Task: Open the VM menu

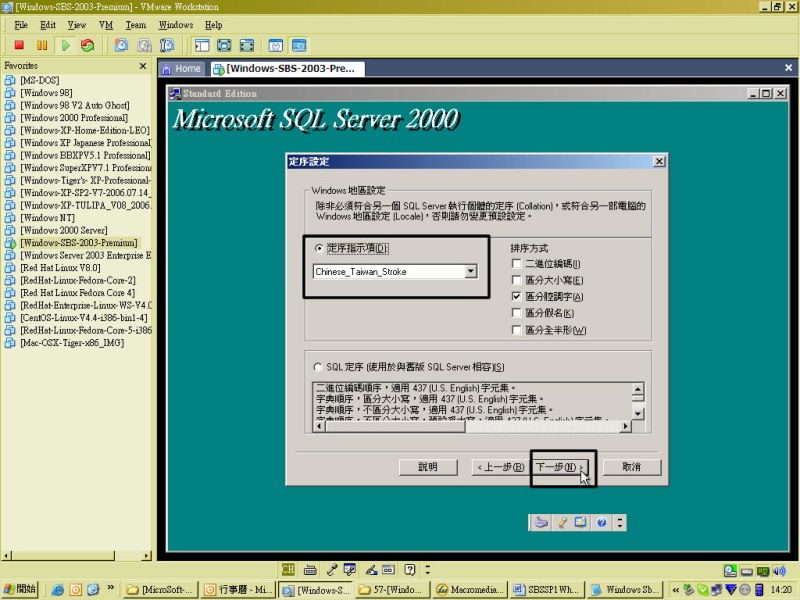Action: click(106, 25)
